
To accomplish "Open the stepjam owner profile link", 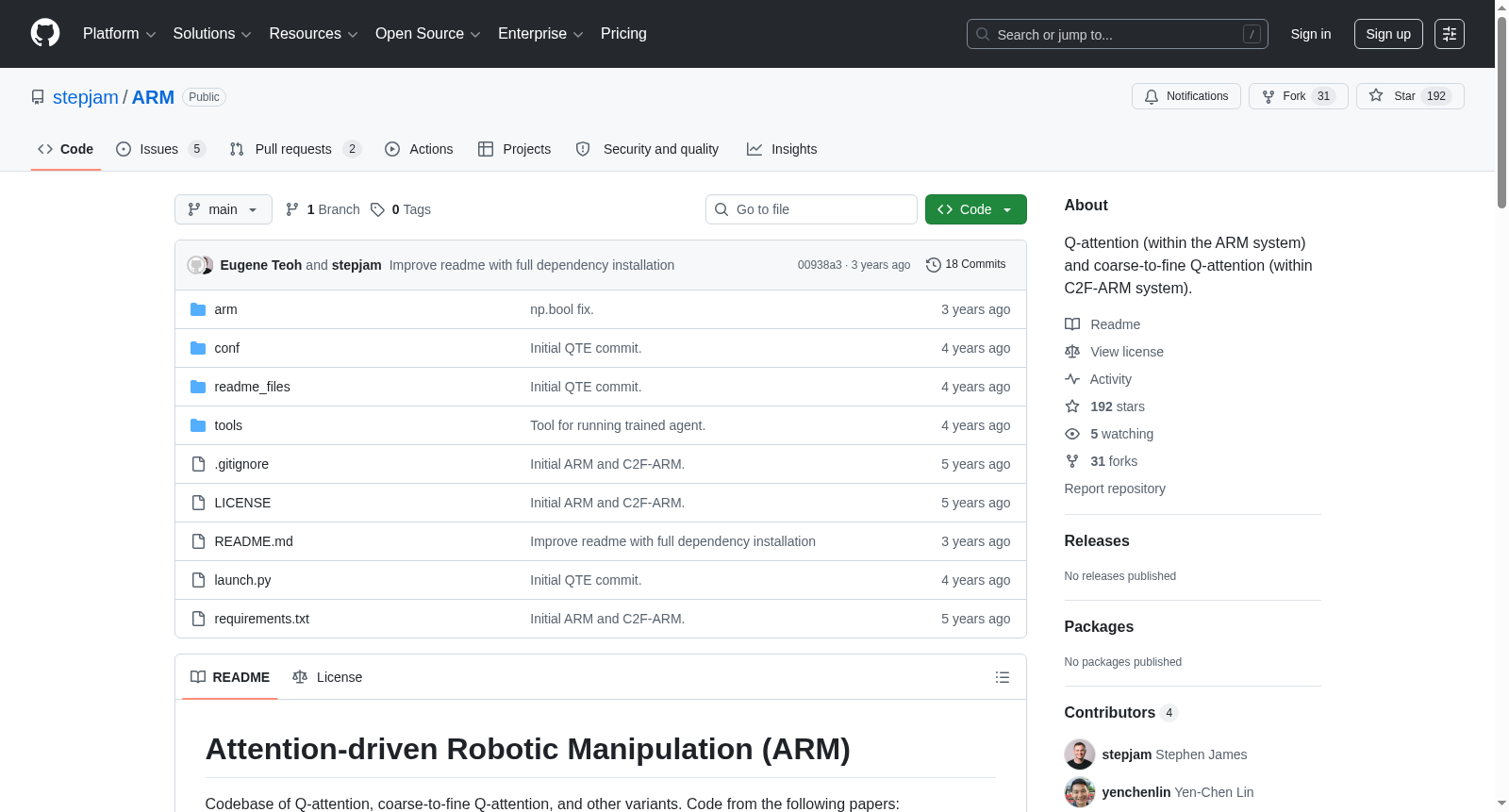I will [x=86, y=97].
